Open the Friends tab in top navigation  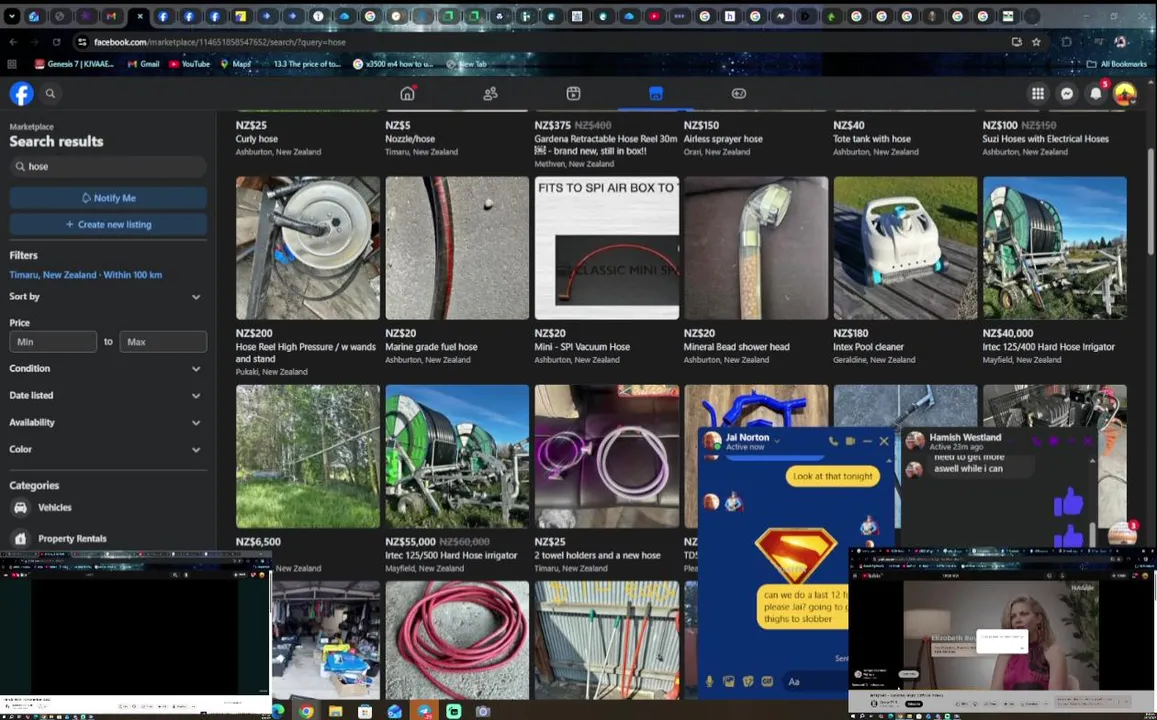[x=491, y=94]
